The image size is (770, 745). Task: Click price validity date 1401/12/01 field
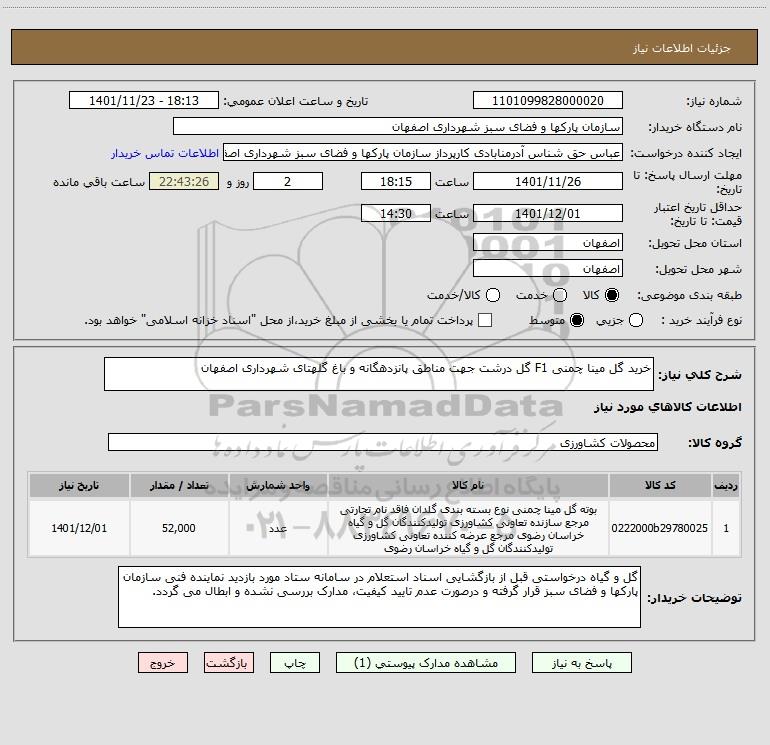click(548, 213)
